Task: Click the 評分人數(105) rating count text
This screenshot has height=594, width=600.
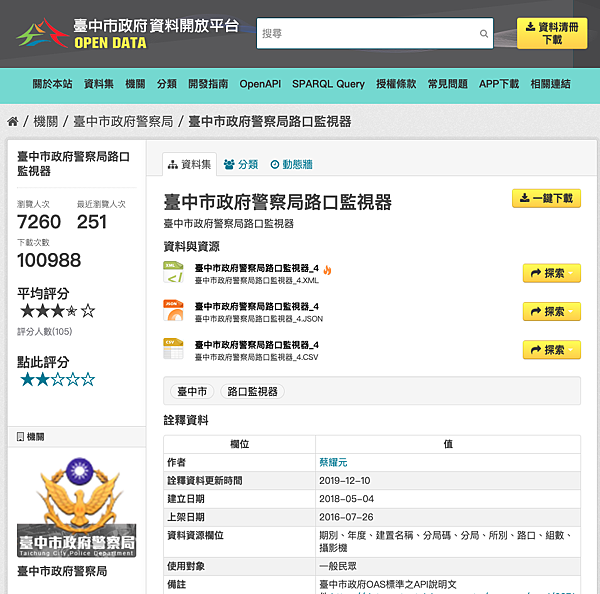Action: pyautogui.click(x=44, y=331)
